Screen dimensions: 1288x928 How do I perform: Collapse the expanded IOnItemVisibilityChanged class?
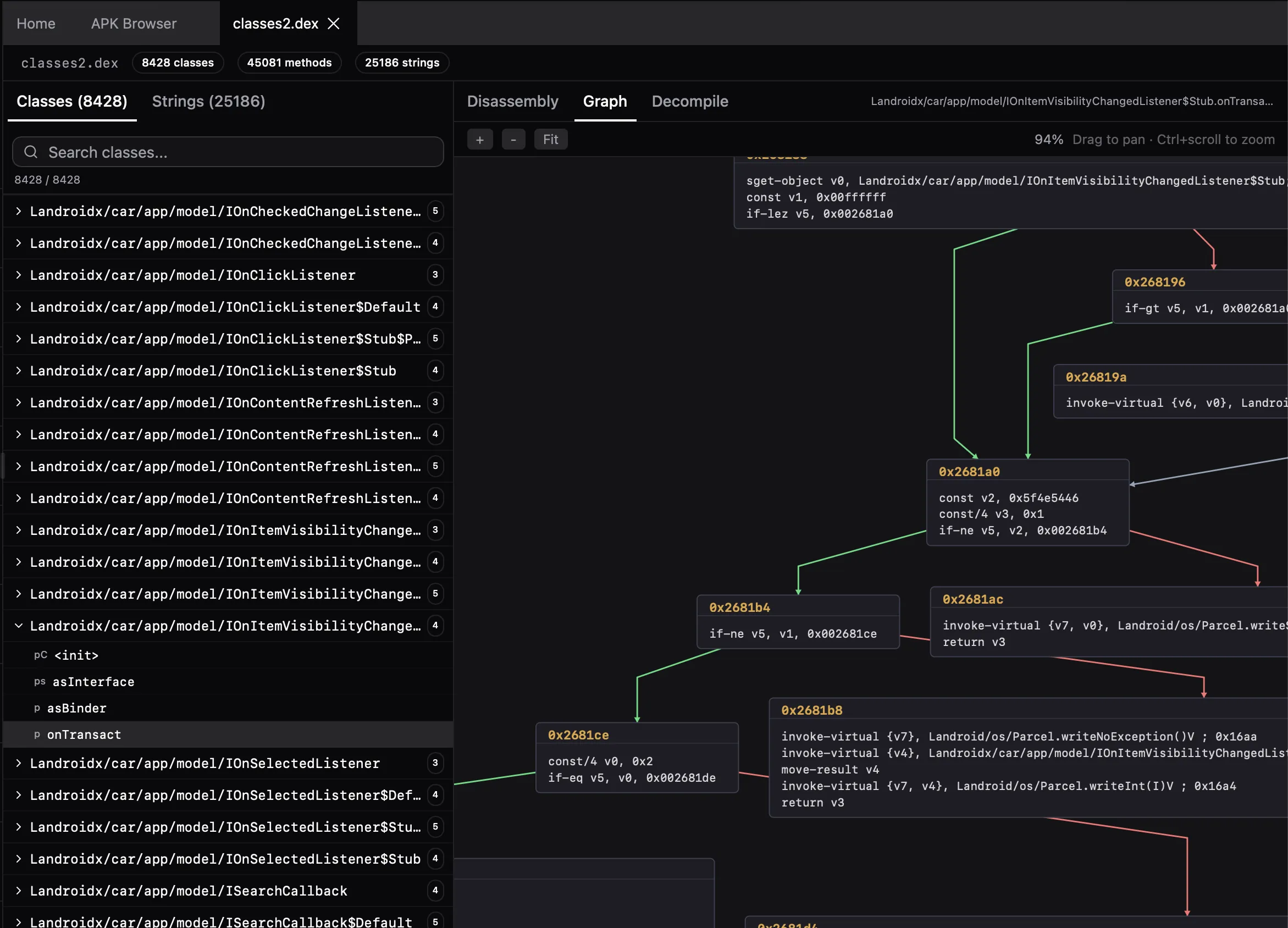[x=19, y=625]
